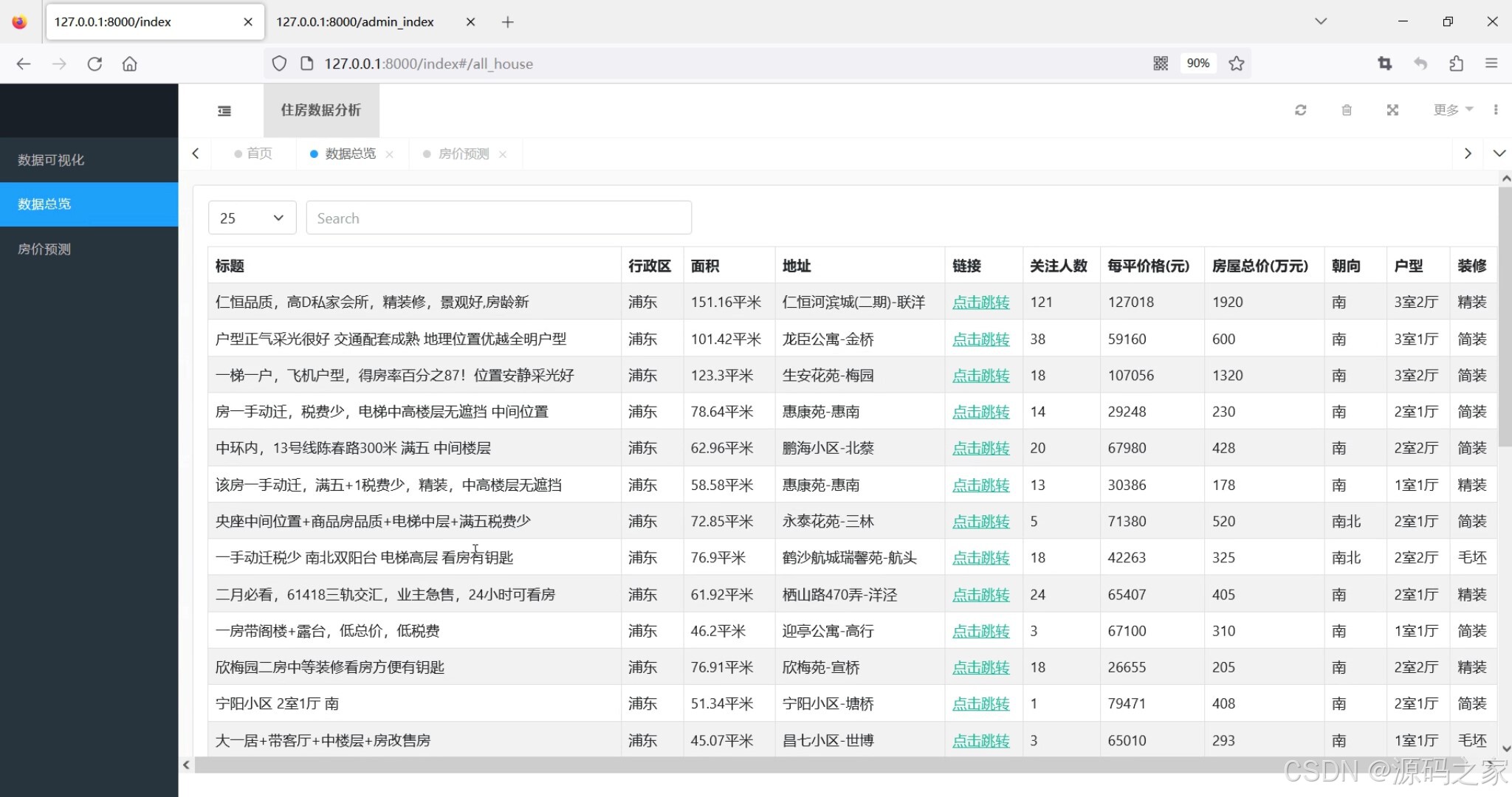This screenshot has width=1512, height=797.
Task: Click the QR code icon in the address bar
Action: (x=1161, y=63)
